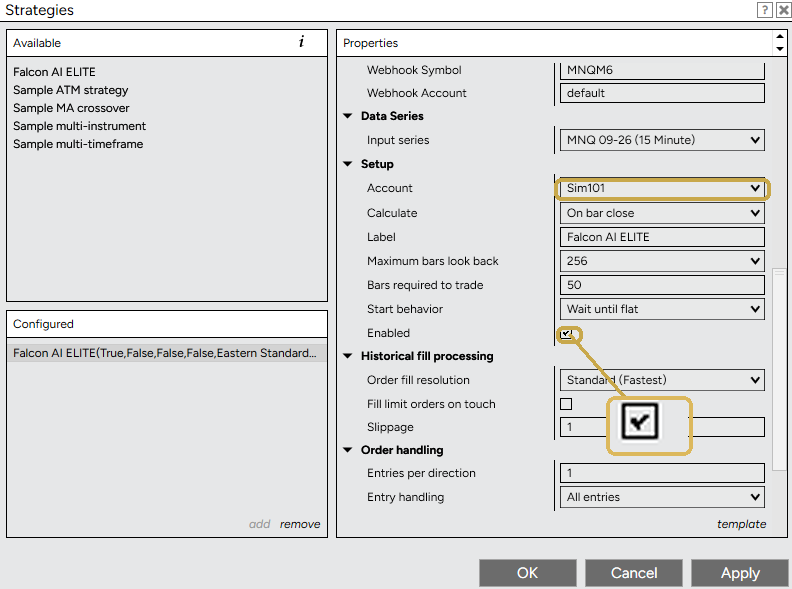Viewport: 792px width, 589px height.
Task: Click the Label text field
Action: coord(662,237)
